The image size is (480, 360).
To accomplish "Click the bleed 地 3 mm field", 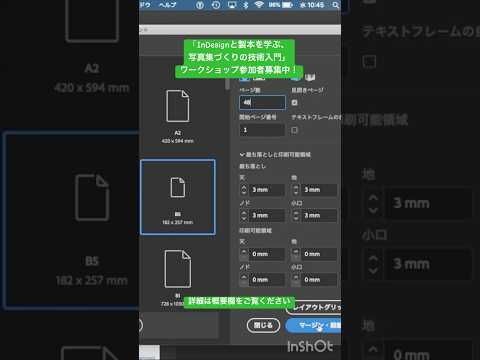I will coord(319,190).
